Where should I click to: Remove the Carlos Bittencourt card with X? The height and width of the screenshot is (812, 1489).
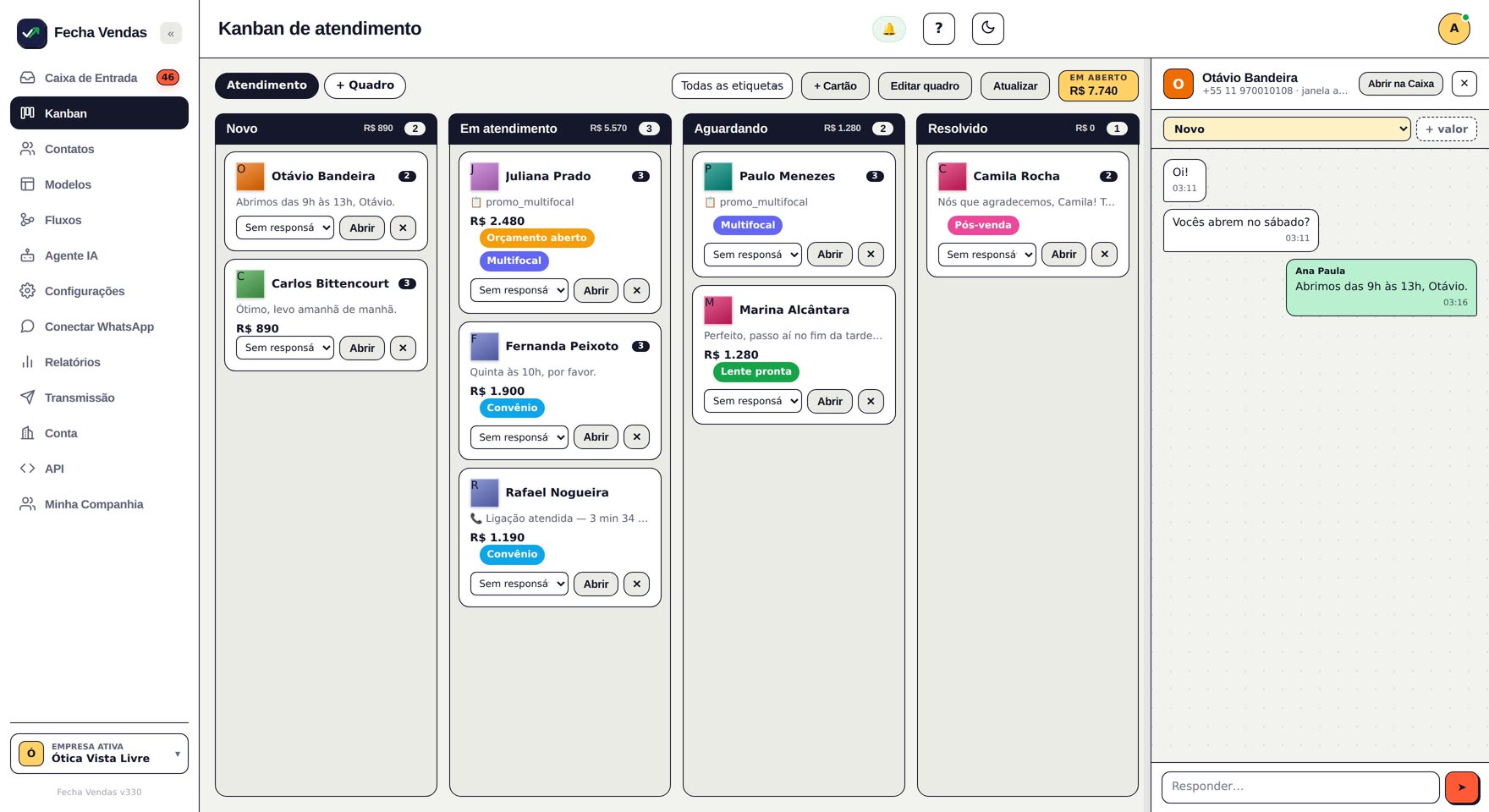click(403, 348)
